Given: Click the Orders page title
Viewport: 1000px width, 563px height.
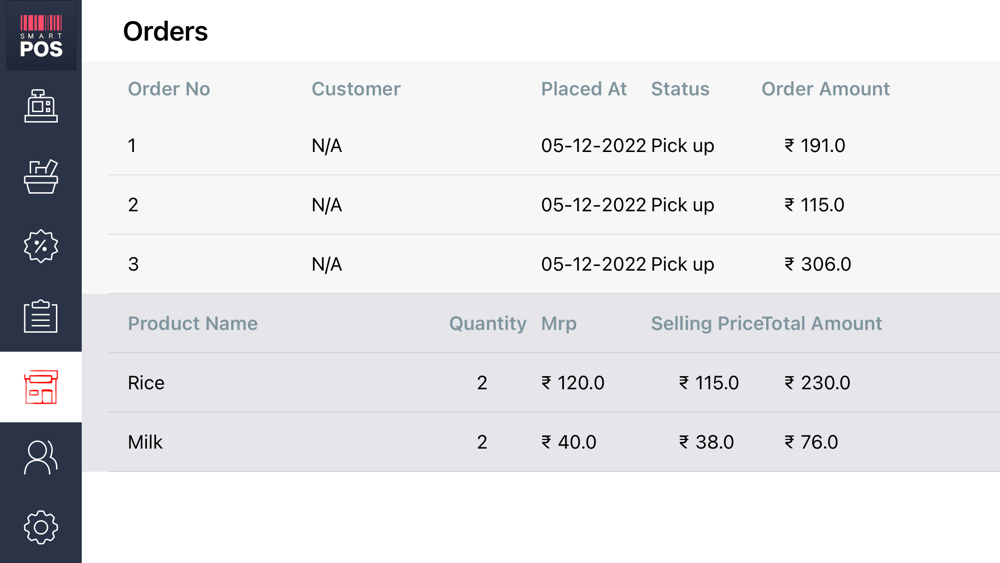Looking at the screenshot, I should [x=165, y=32].
